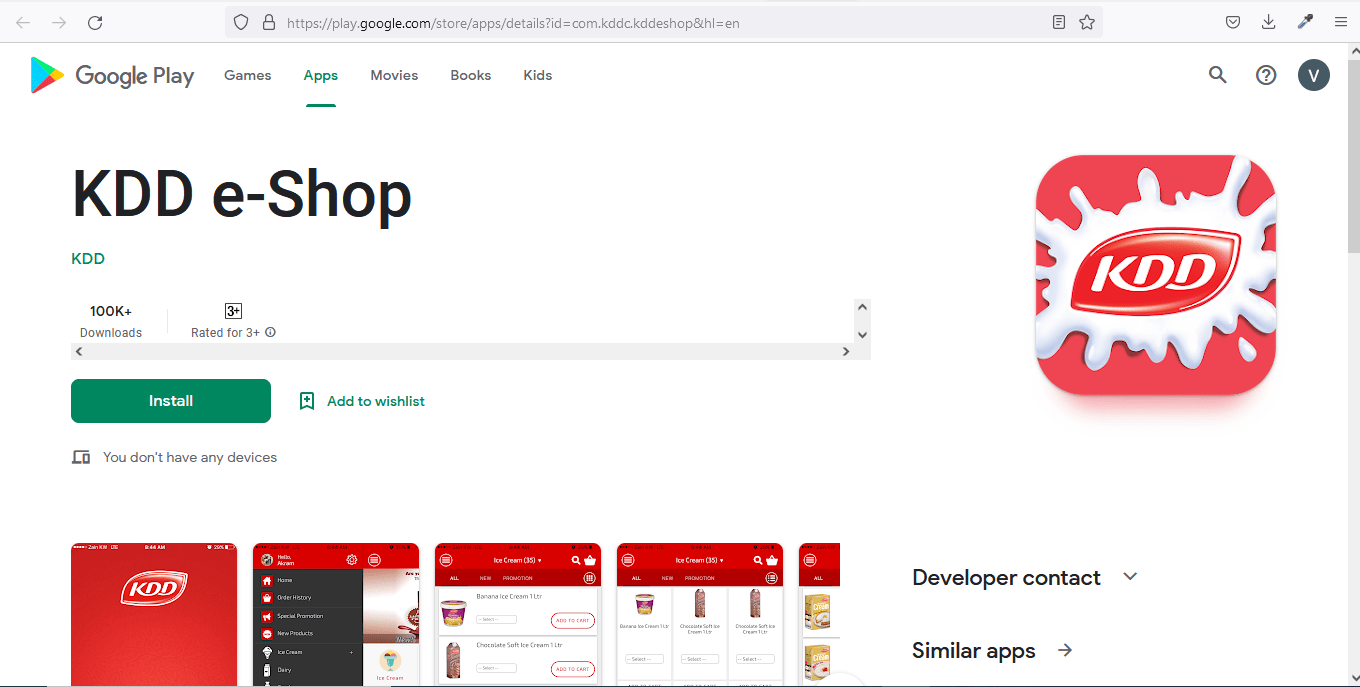Open the Banana Ice Cream list screenshot thumbnail
The height and width of the screenshot is (687, 1360).
pyautogui.click(x=518, y=614)
